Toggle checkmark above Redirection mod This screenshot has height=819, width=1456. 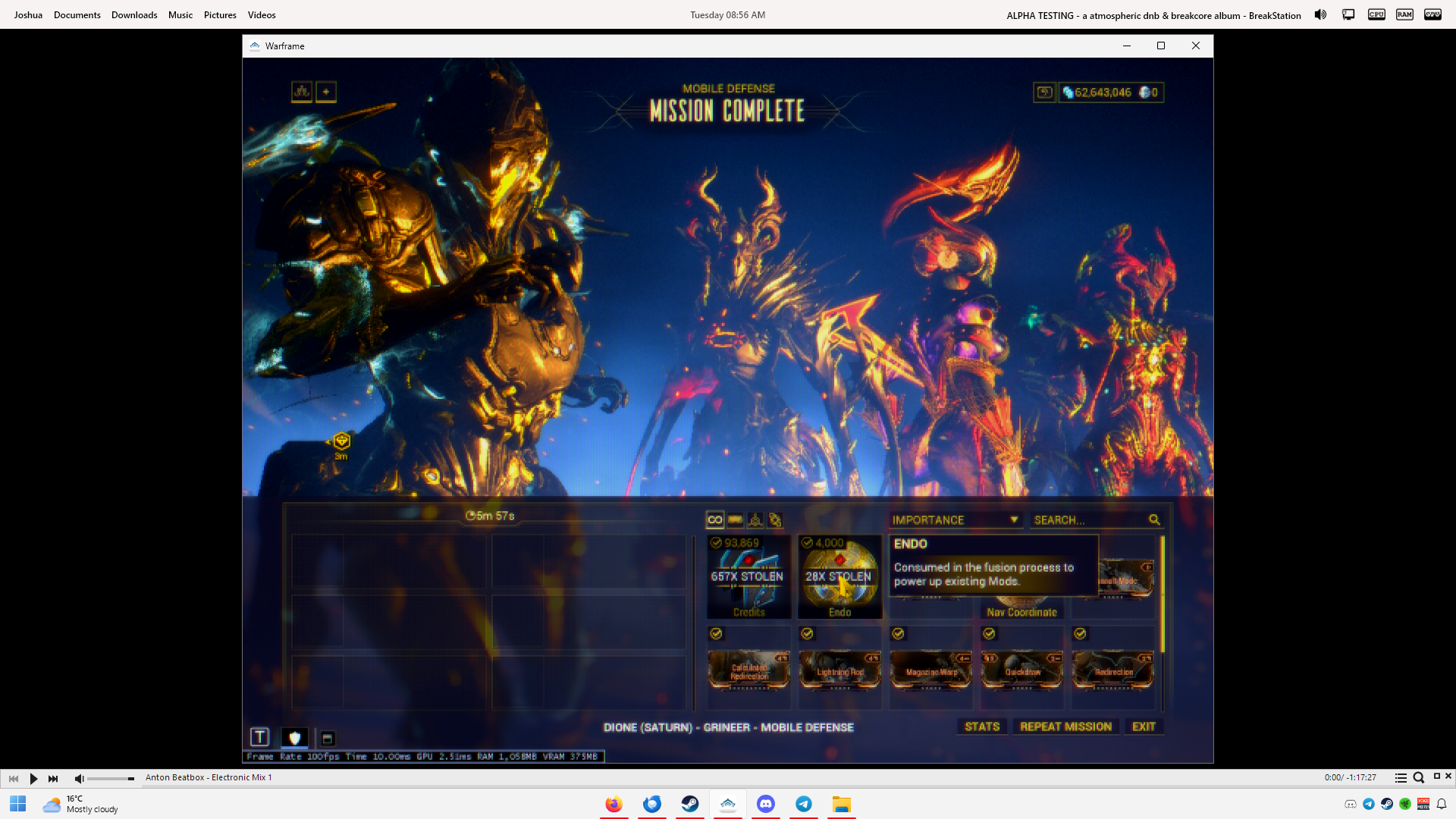pyautogui.click(x=1080, y=633)
